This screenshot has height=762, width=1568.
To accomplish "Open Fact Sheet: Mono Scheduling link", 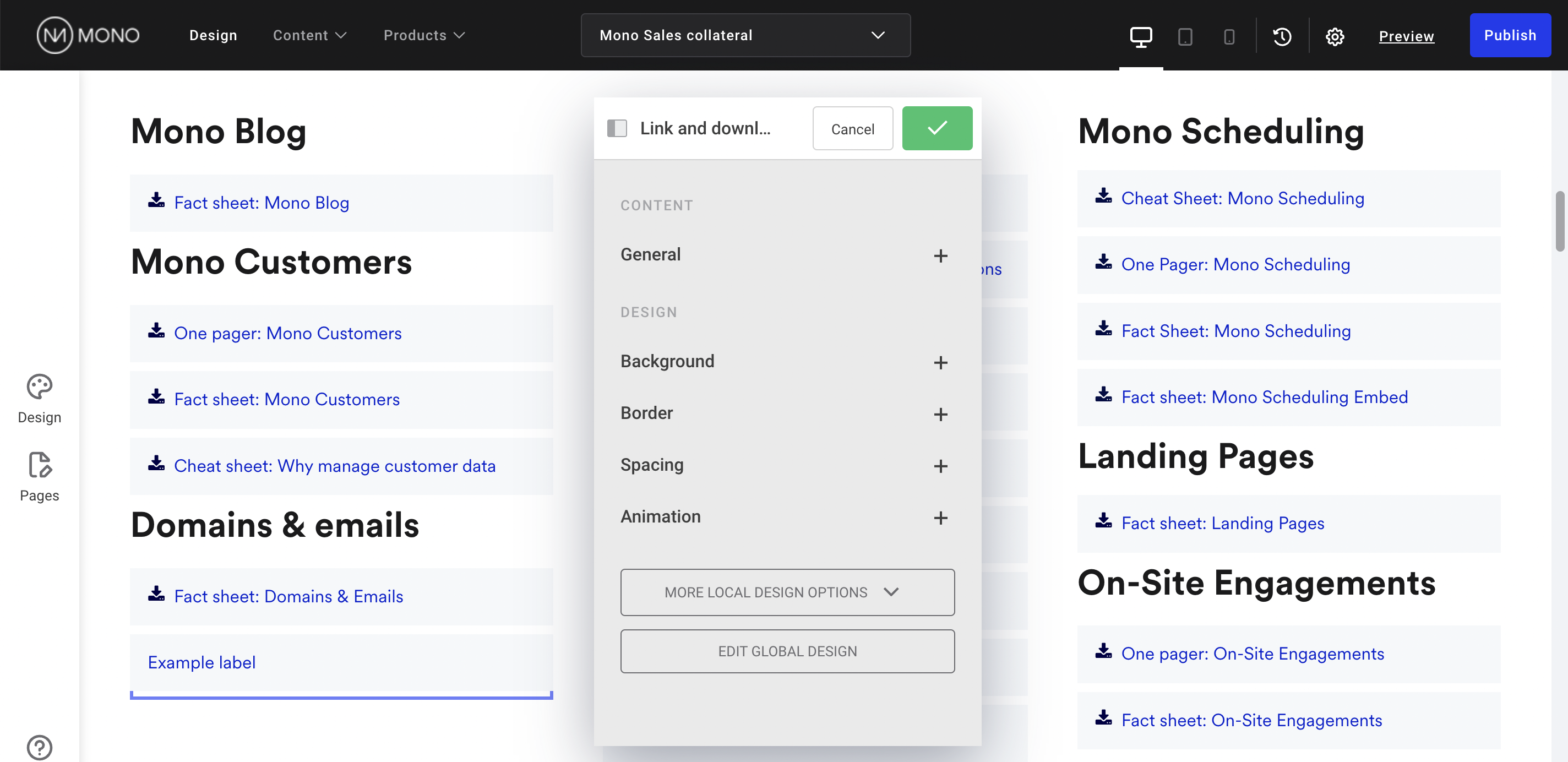I will click(1235, 331).
